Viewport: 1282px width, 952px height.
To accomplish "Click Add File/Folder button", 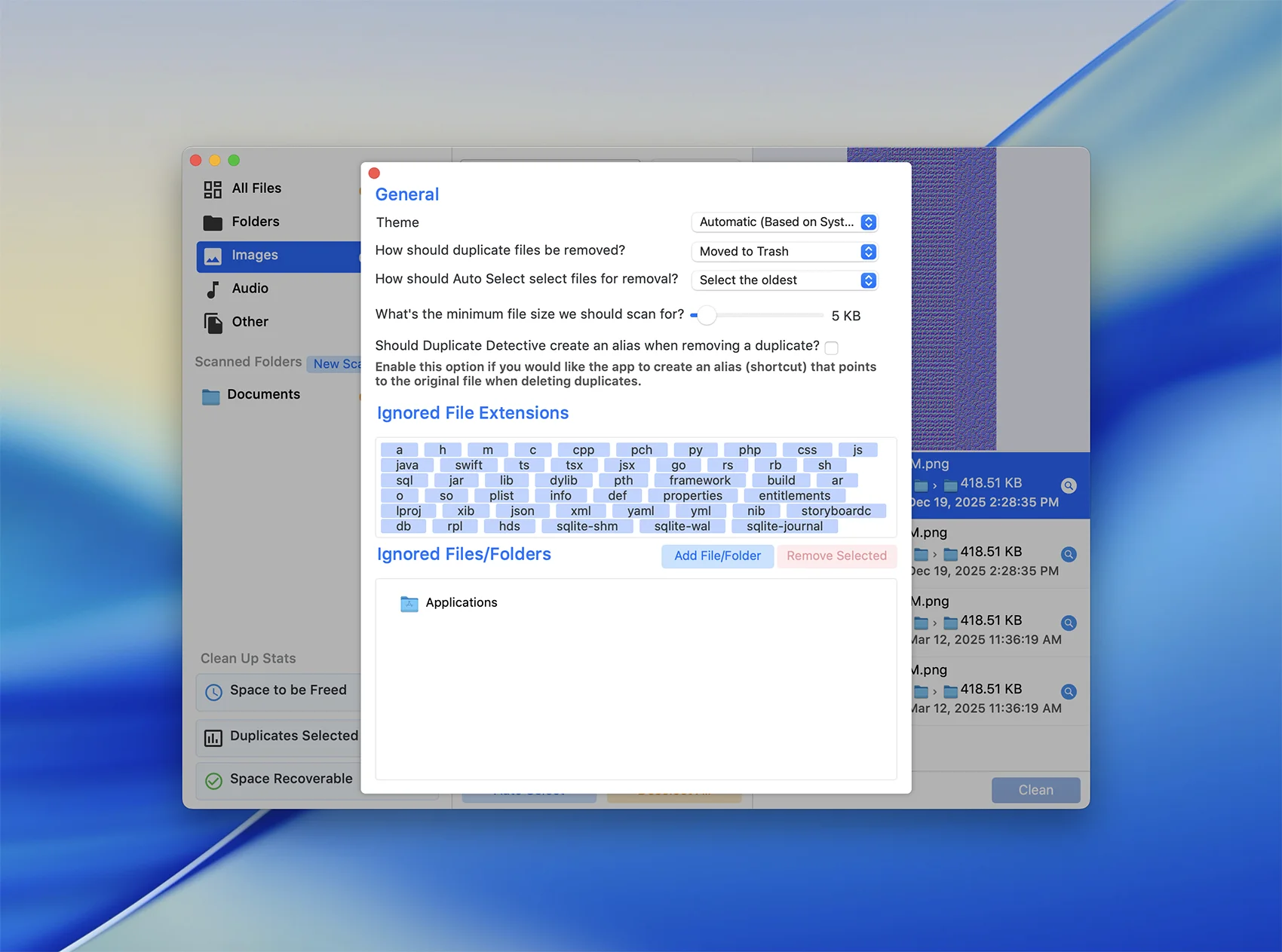I will click(x=717, y=556).
